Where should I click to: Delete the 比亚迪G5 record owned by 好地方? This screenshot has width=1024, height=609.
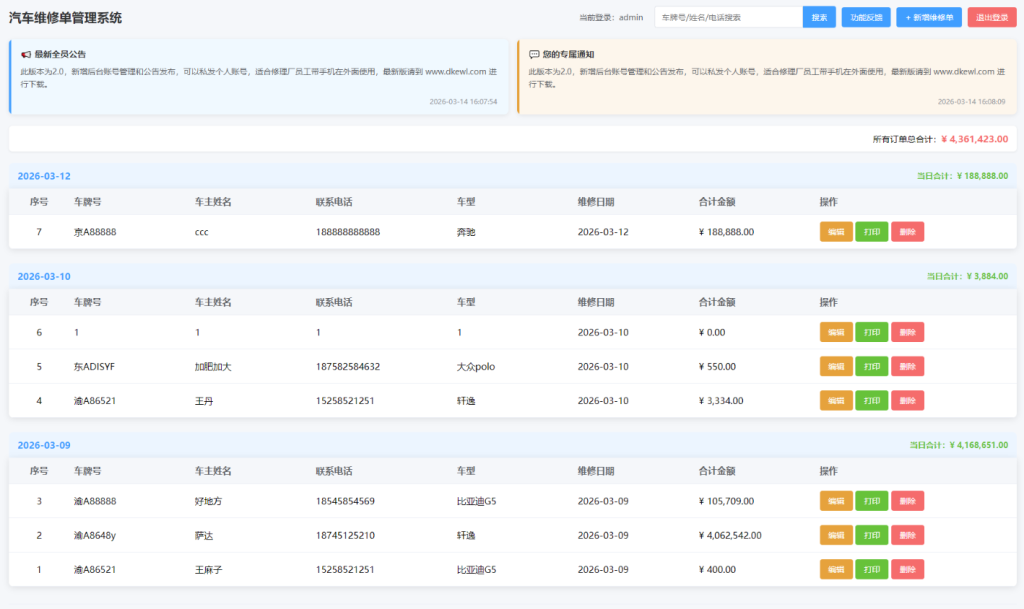pos(907,500)
